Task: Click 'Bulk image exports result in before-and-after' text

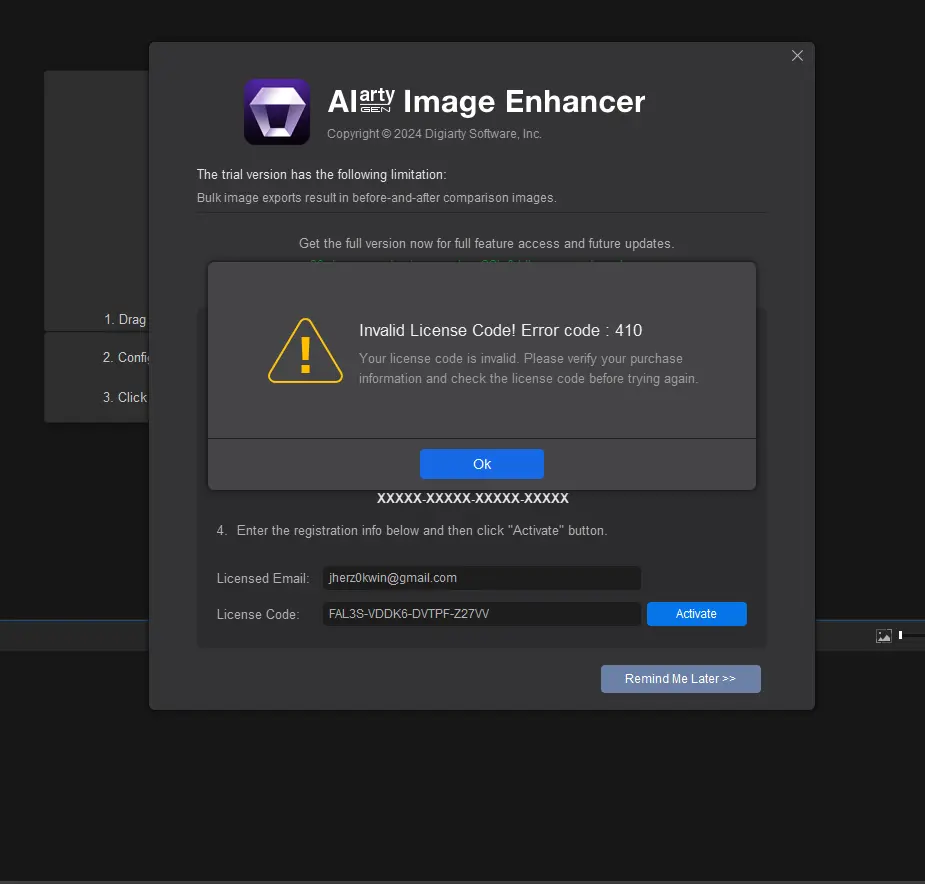Action: (x=376, y=198)
